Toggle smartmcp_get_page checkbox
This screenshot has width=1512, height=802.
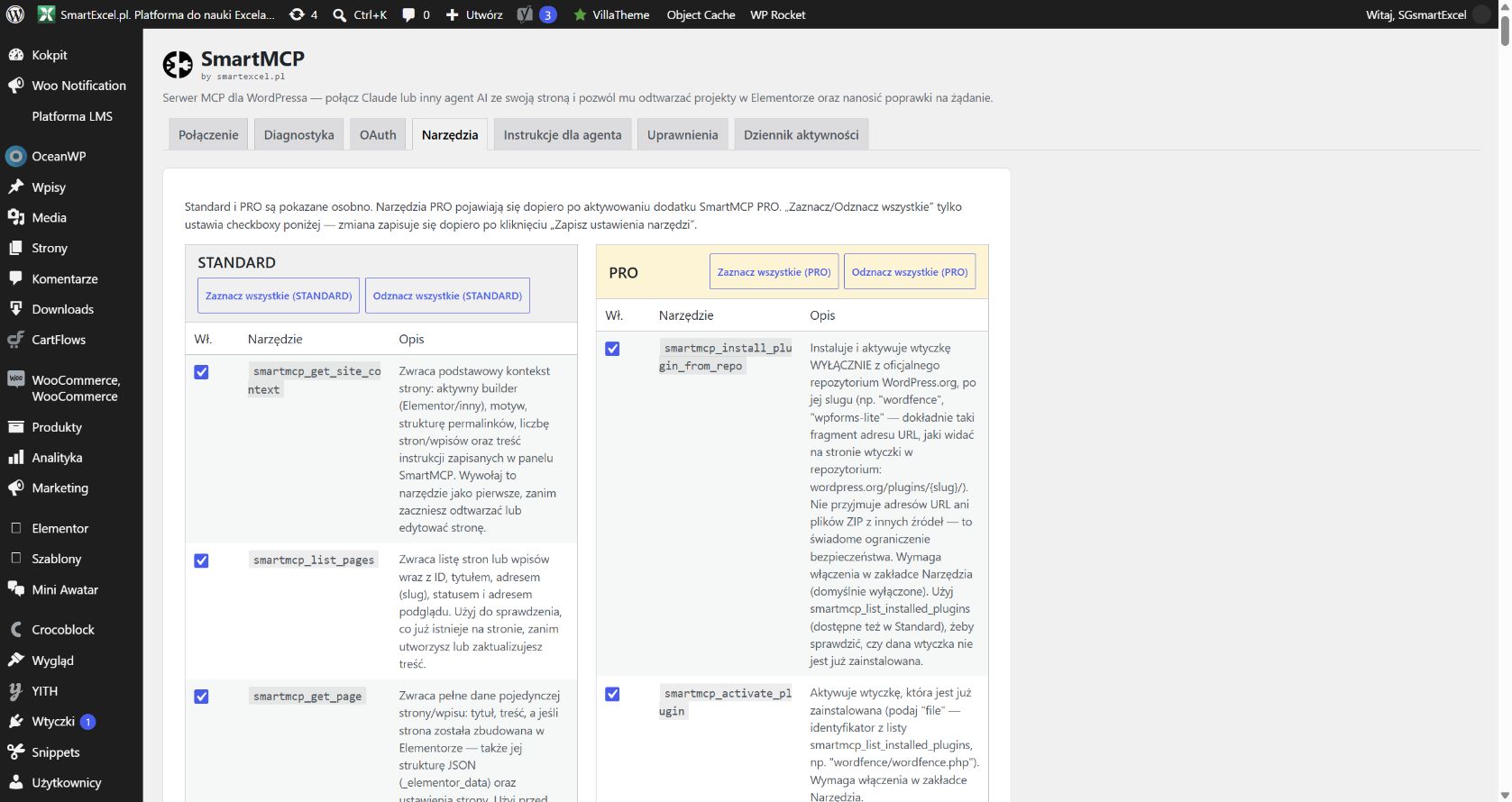pos(202,697)
